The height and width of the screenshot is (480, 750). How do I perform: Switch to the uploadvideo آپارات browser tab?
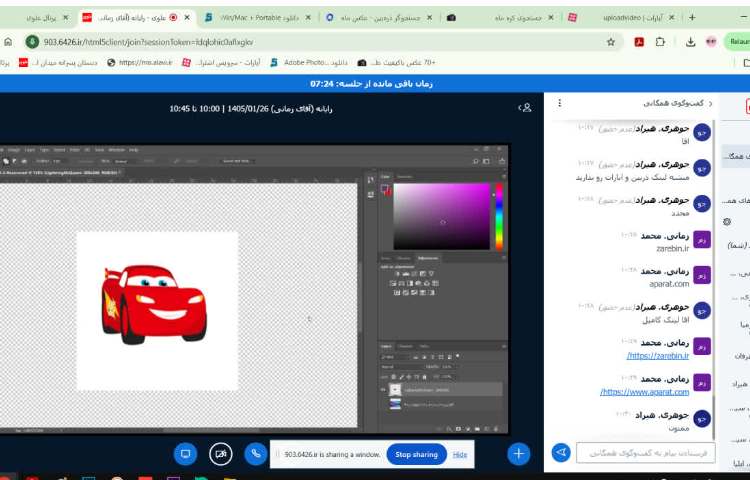point(623,18)
